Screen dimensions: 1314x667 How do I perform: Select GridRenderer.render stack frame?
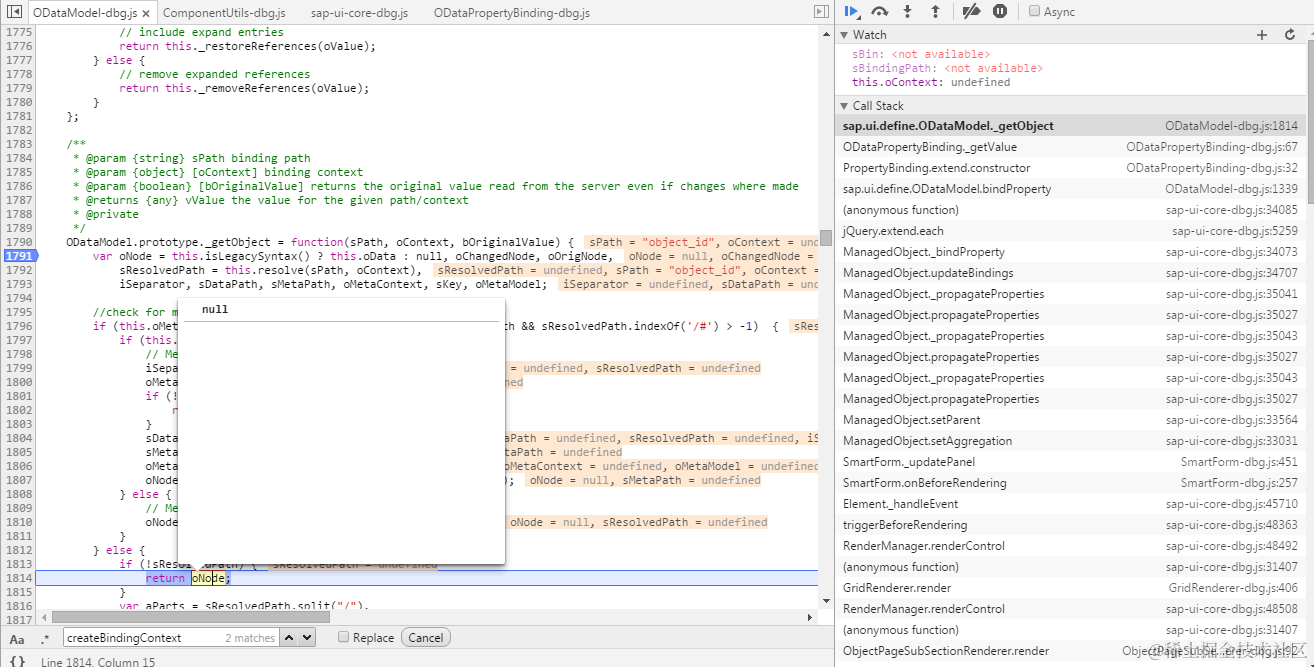pos(1070,588)
